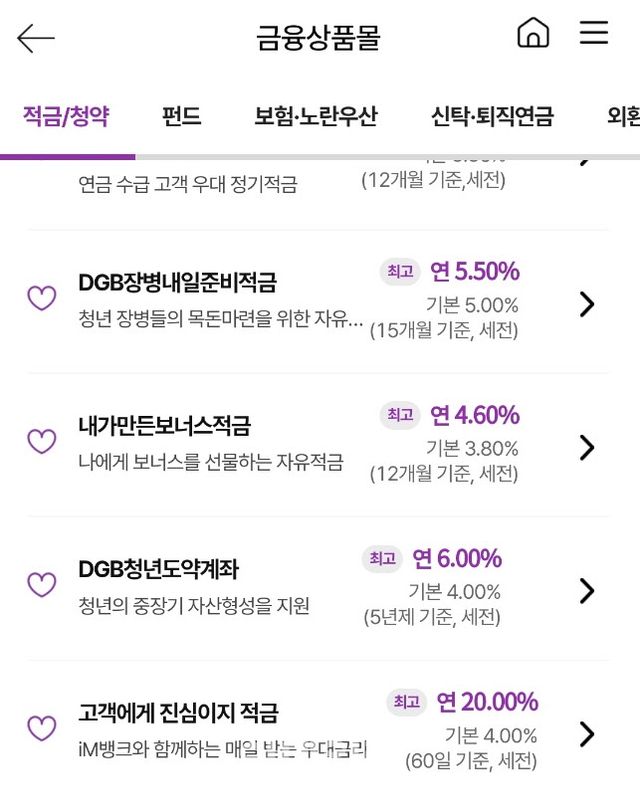Open the 보험·노란우산 tab

315,116
